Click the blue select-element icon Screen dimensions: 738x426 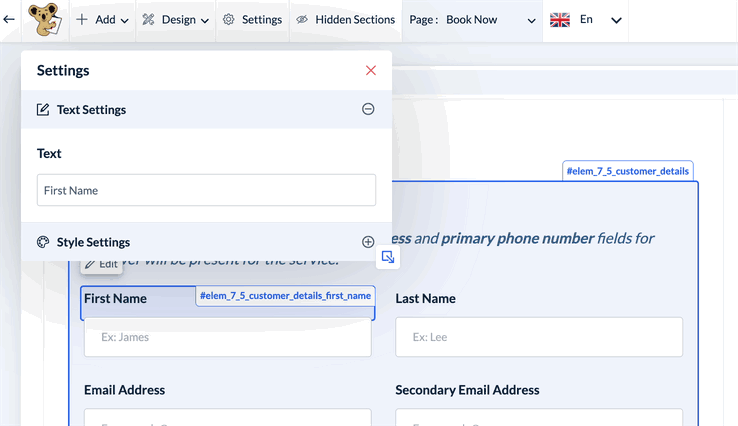pyautogui.click(x=388, y=257)
